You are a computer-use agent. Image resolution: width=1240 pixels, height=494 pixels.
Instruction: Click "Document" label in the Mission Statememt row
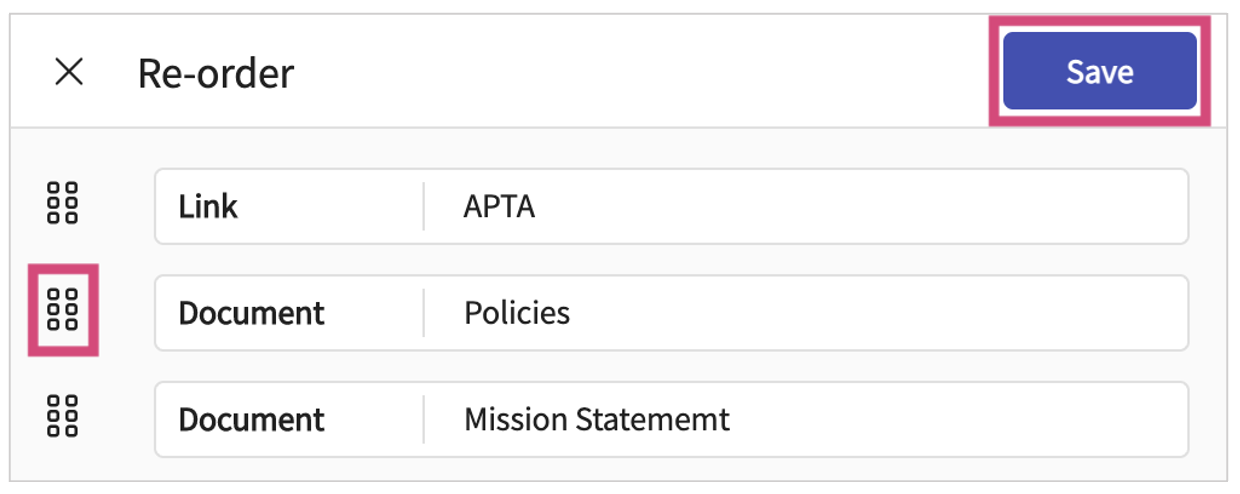(251, 419)
